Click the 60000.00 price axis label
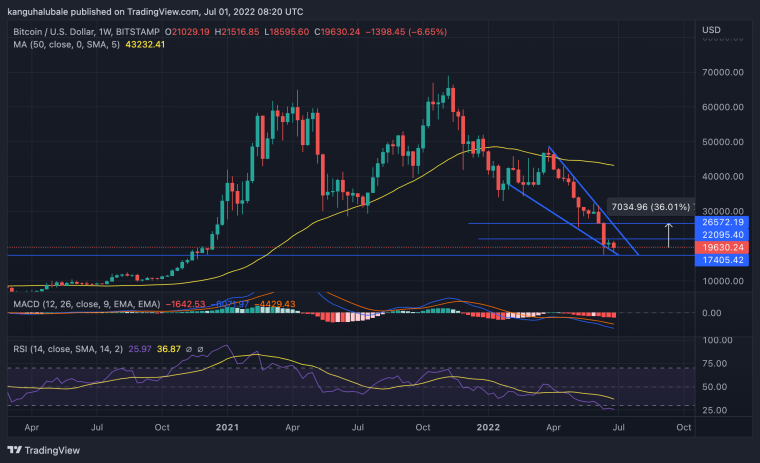Screen dimensions: 760x463 click(x=723, y=107)
